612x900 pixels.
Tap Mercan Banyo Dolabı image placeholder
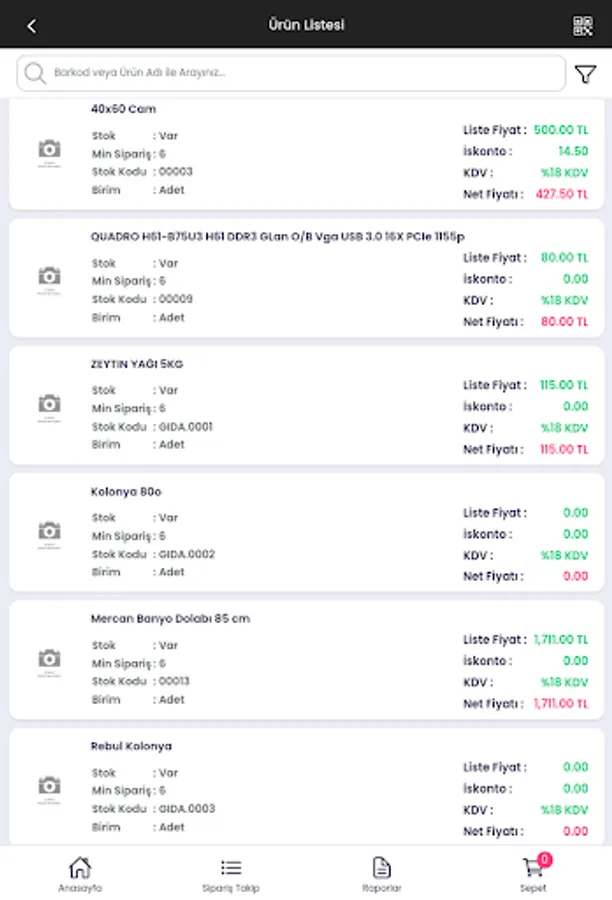pos(49,659)
